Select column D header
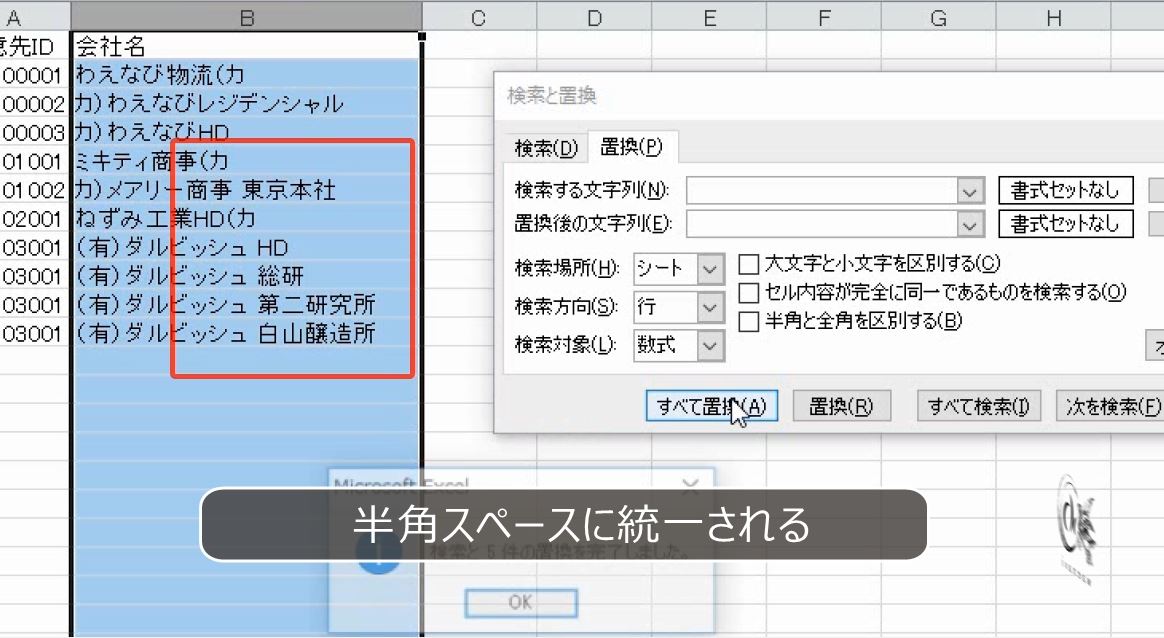 coord(594,17)
